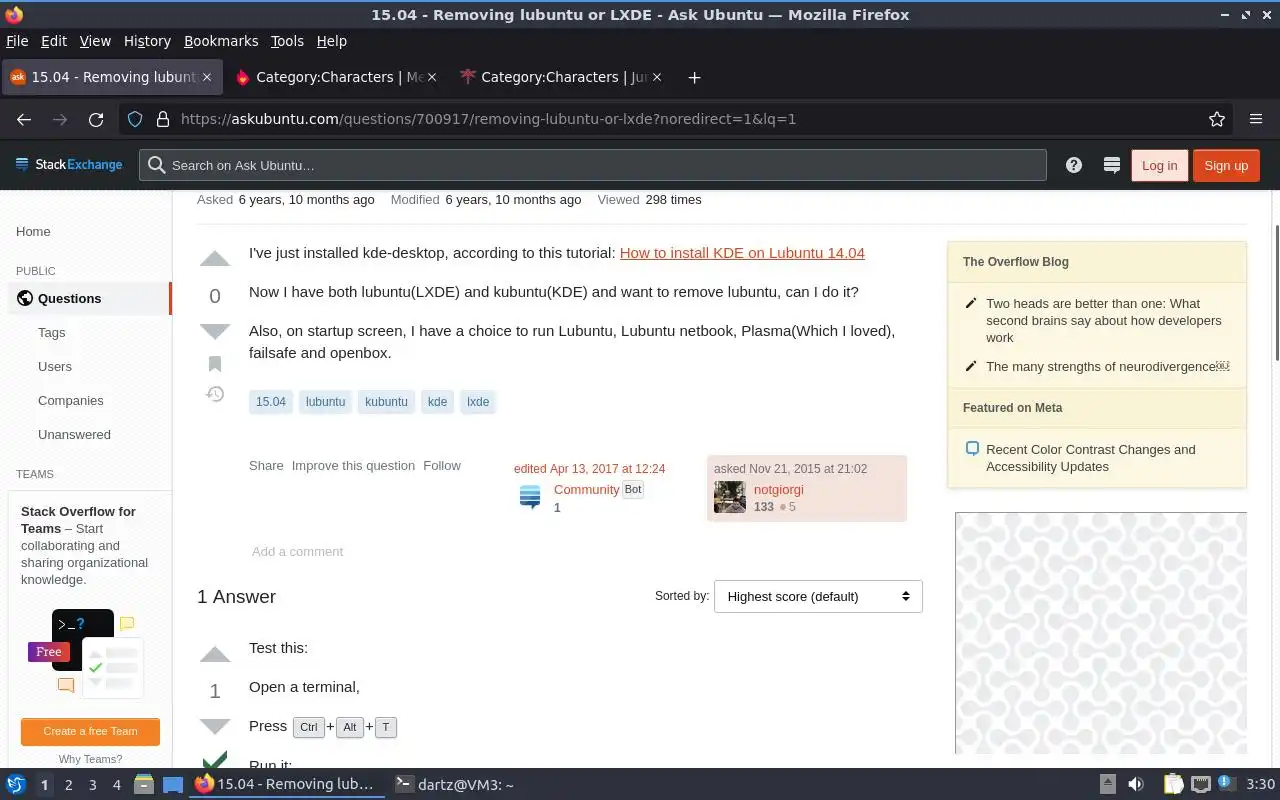Show question activity history clock icon

pos(215,394)
